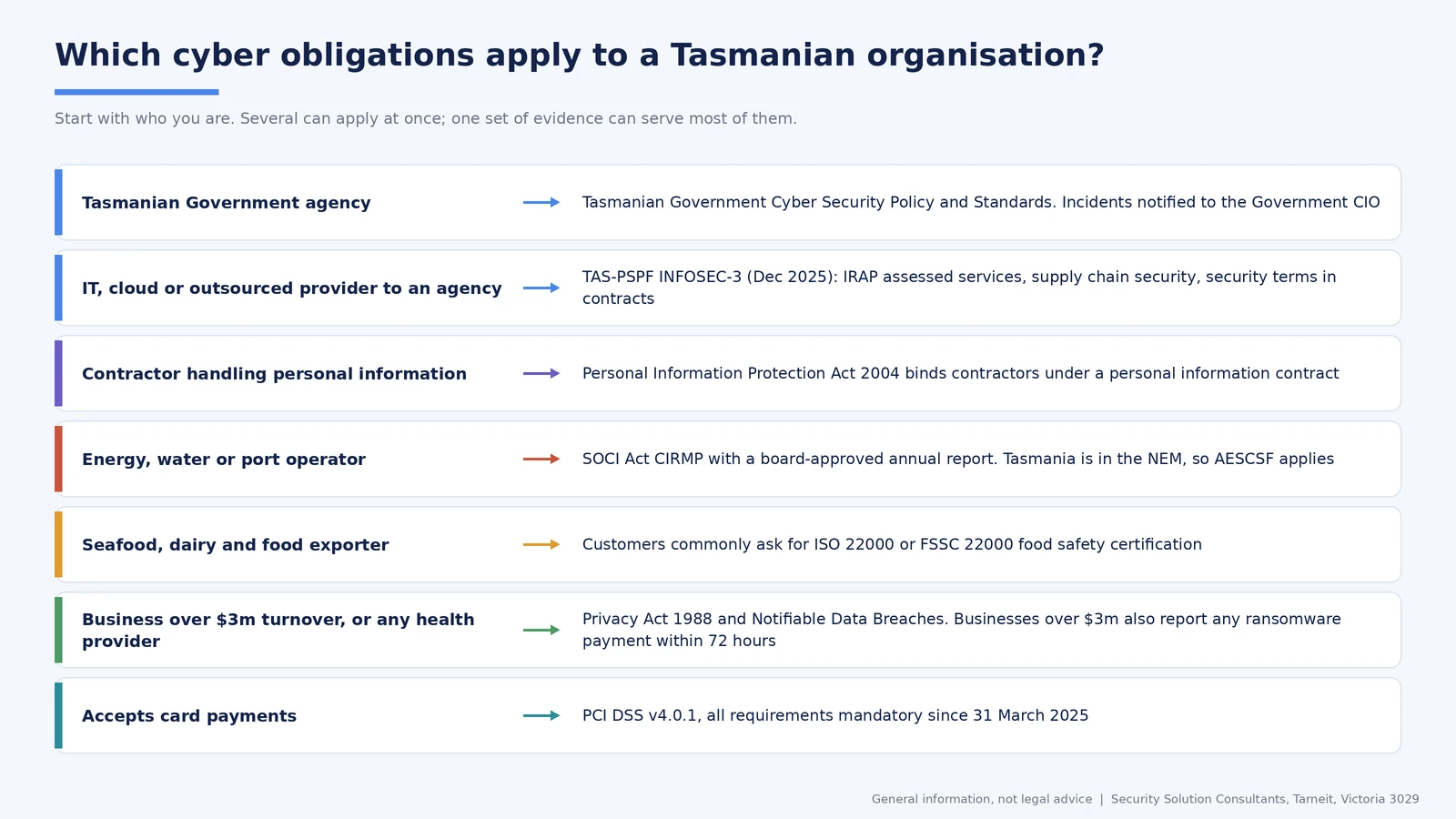
Task: Click the 'IT, cloud or outsourced provider to an agency' label
Action: tap(292, 288)
